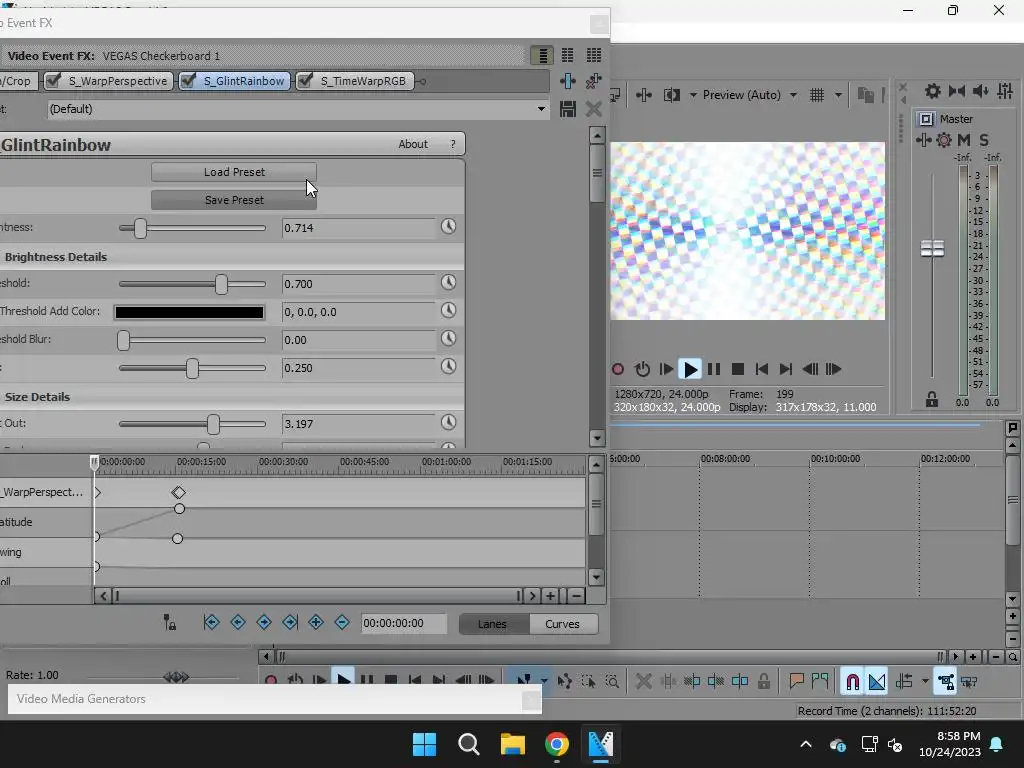Expand the normal edit tool dropdown arrow
This screenshot has width=1024, height=768.
click(544, 681)
